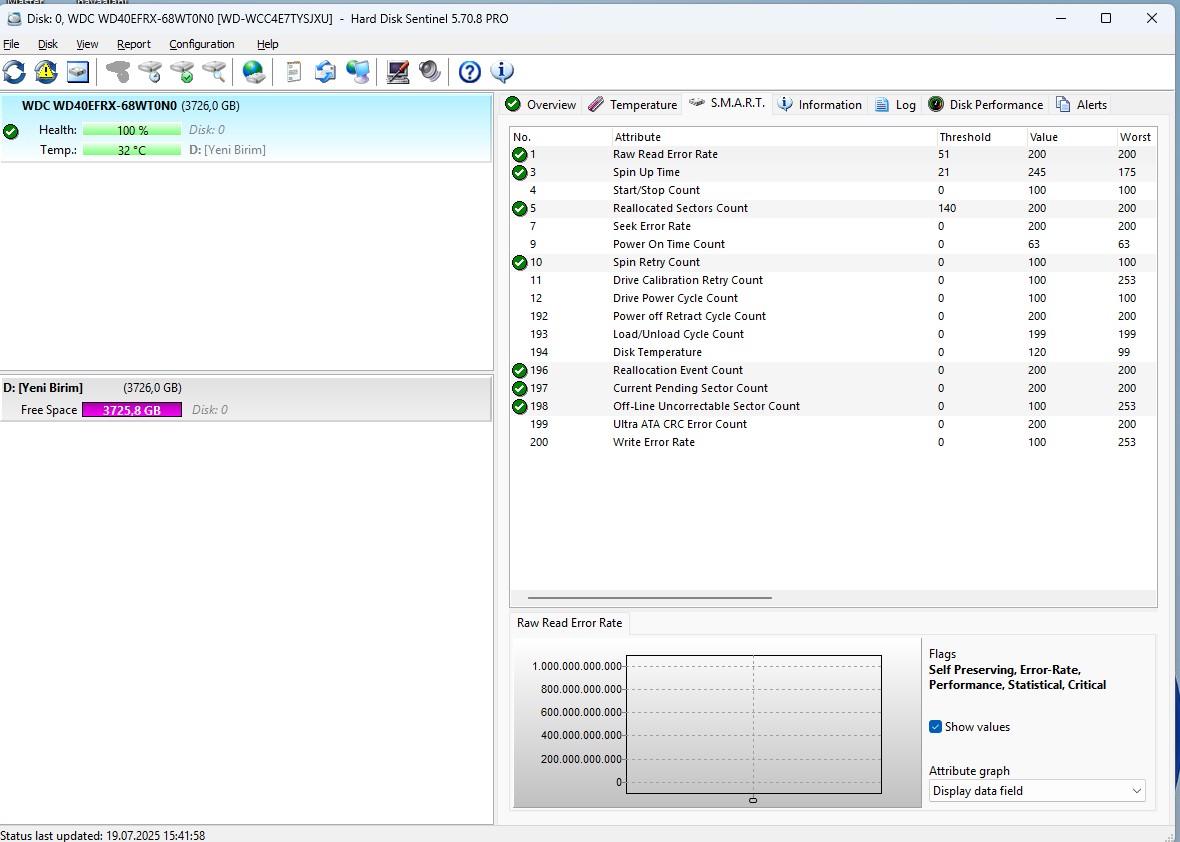Sort by the Value column header
The image size is (1180, 842).
pos(1071,137)
